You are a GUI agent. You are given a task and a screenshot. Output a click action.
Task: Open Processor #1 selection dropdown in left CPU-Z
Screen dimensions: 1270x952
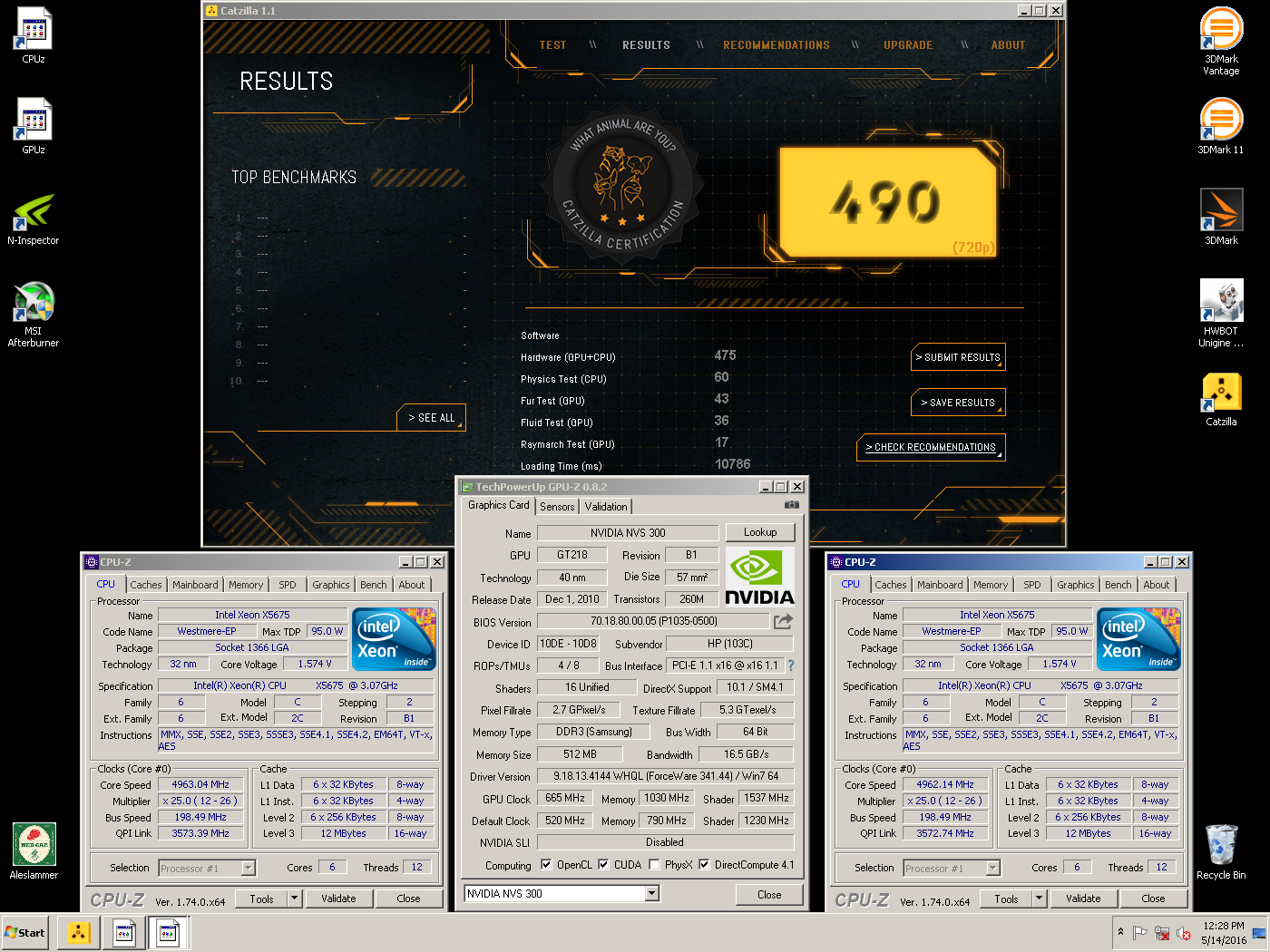click(248, 868)
